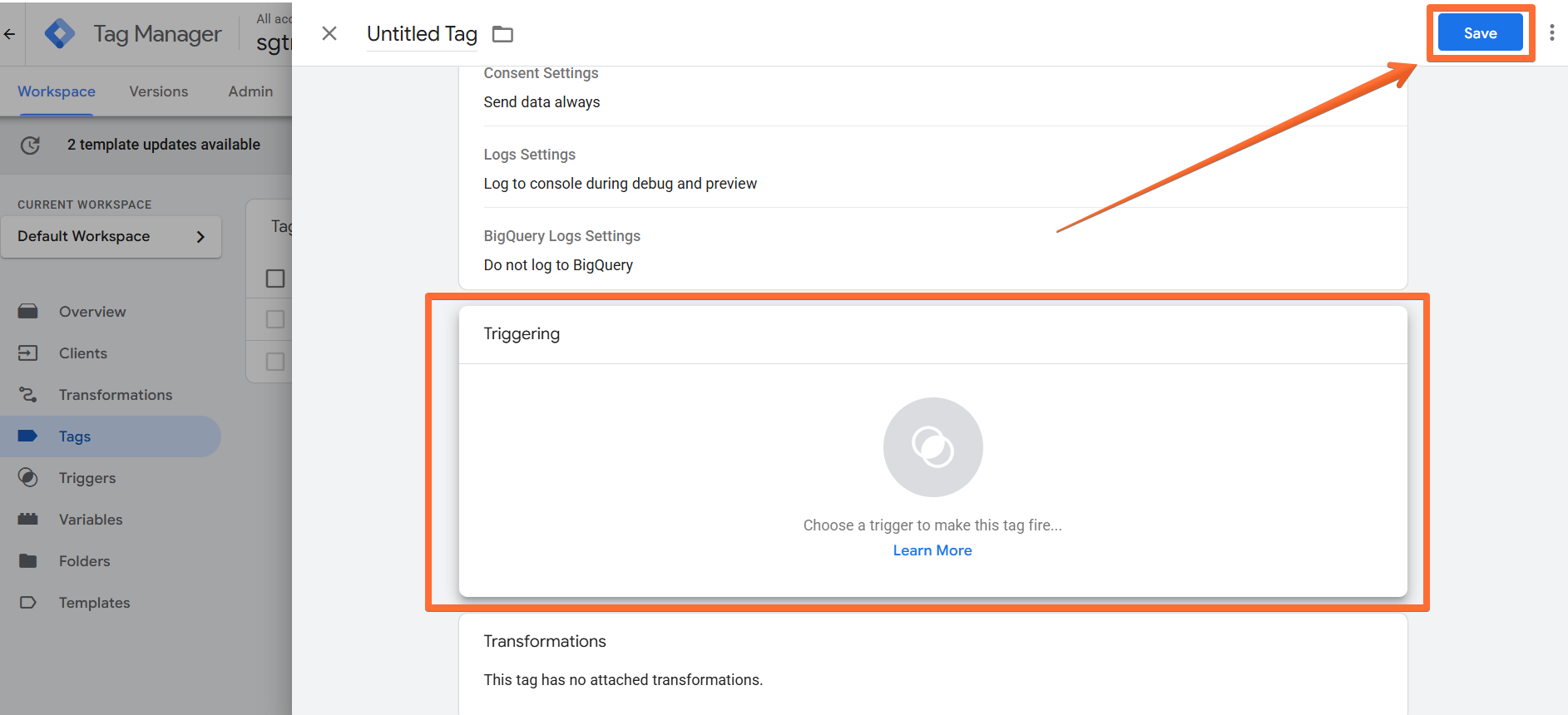Click the Variables brick icon
The height and width of the screenshot is (715, 1568).
(x=27, y=519)
